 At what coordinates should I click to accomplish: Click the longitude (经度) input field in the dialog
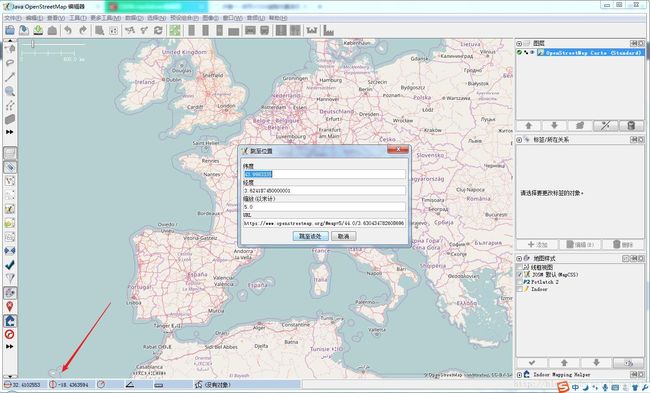click(x=324, y=191)
